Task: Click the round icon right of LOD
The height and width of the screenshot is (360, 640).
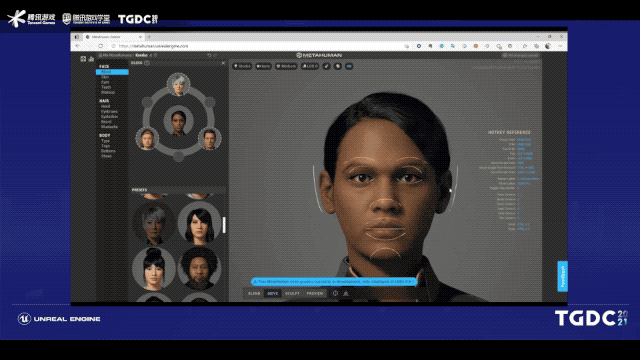Action: coord(327,66)
